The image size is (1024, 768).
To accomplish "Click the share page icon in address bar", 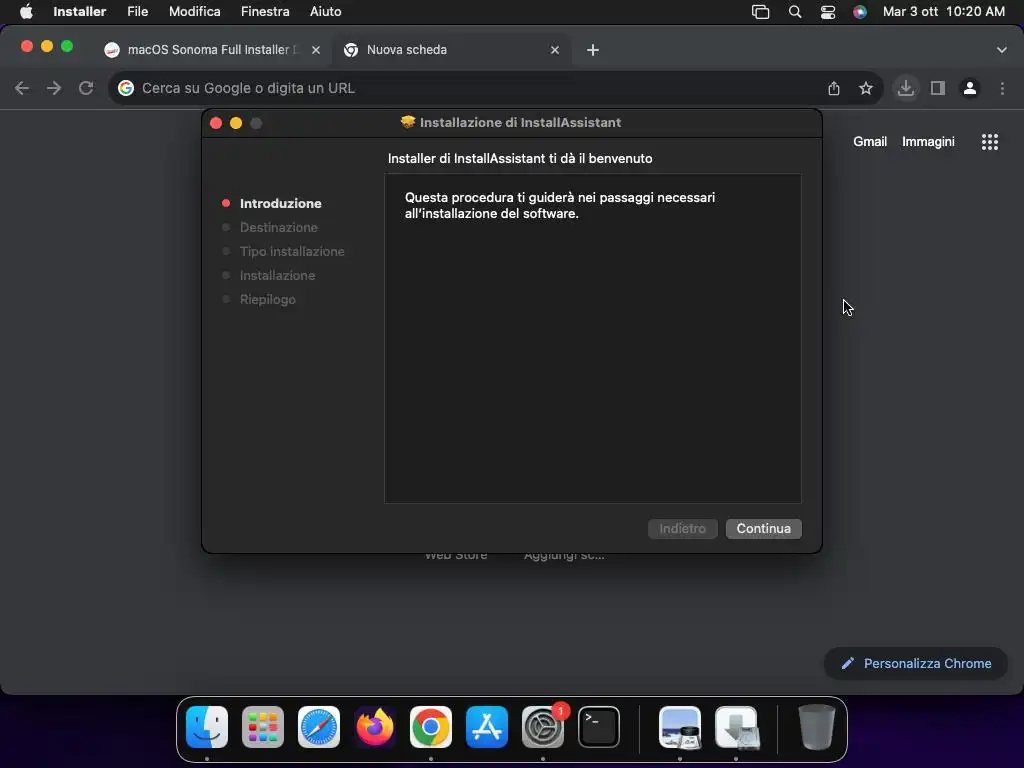I will [x=834, y=88].
